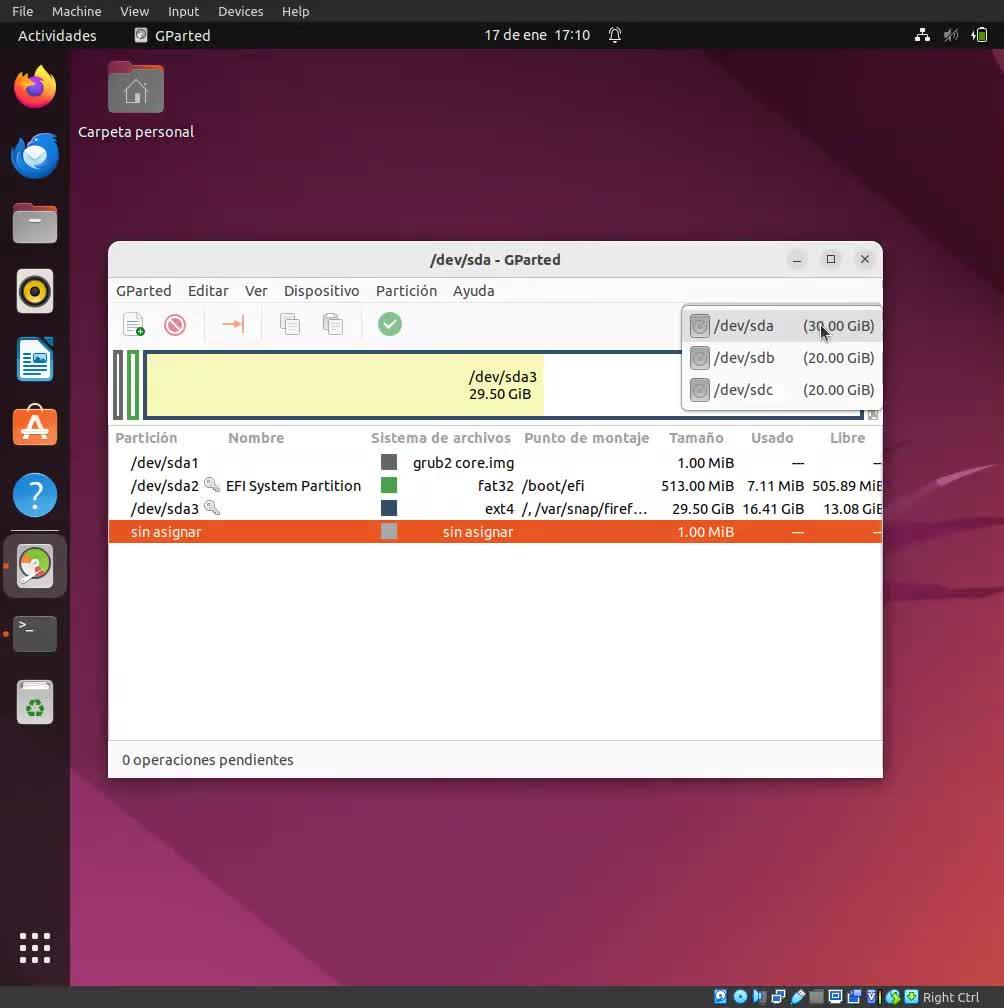Screen dimensions: 1004x1008
Task: Select /dev/sdb from the device dropdown
Action: tap(781, 358)
